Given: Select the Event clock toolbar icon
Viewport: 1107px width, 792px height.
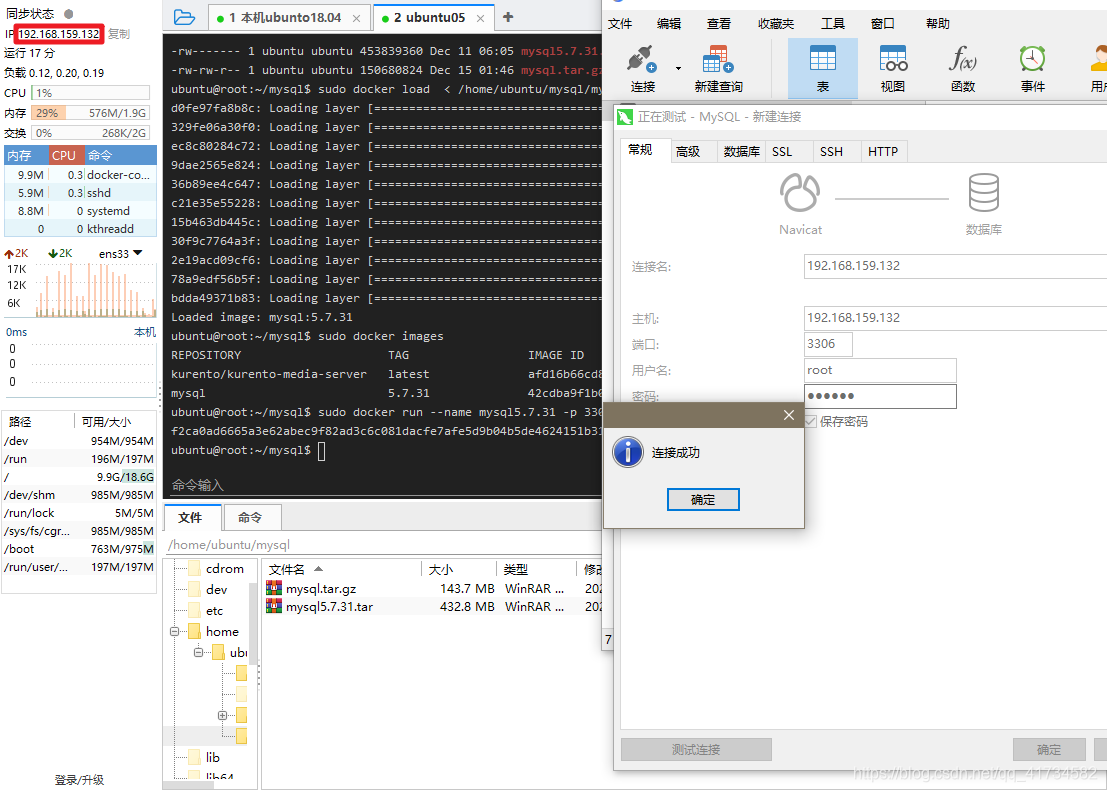Looking at the screenshot, I should click(1032, 59).
